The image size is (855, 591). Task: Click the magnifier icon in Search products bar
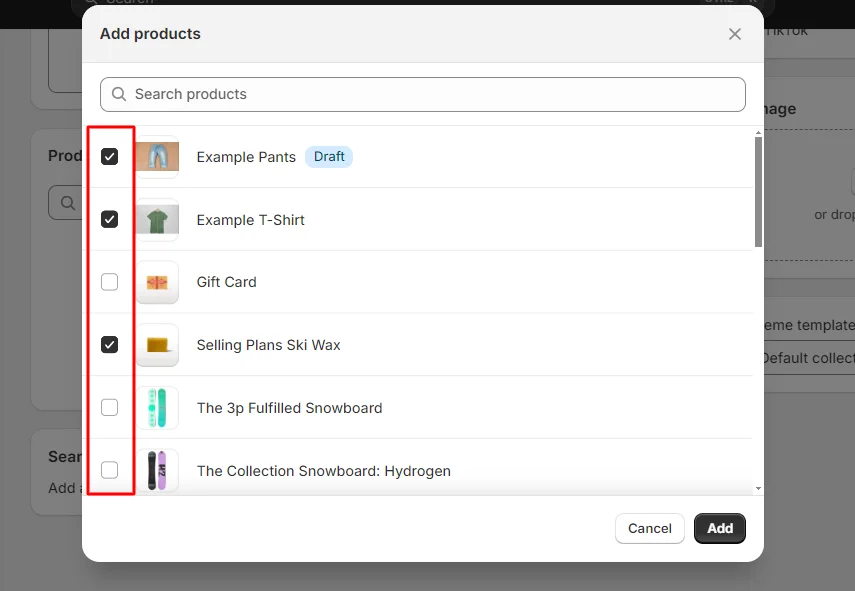(x=118, y=94)
